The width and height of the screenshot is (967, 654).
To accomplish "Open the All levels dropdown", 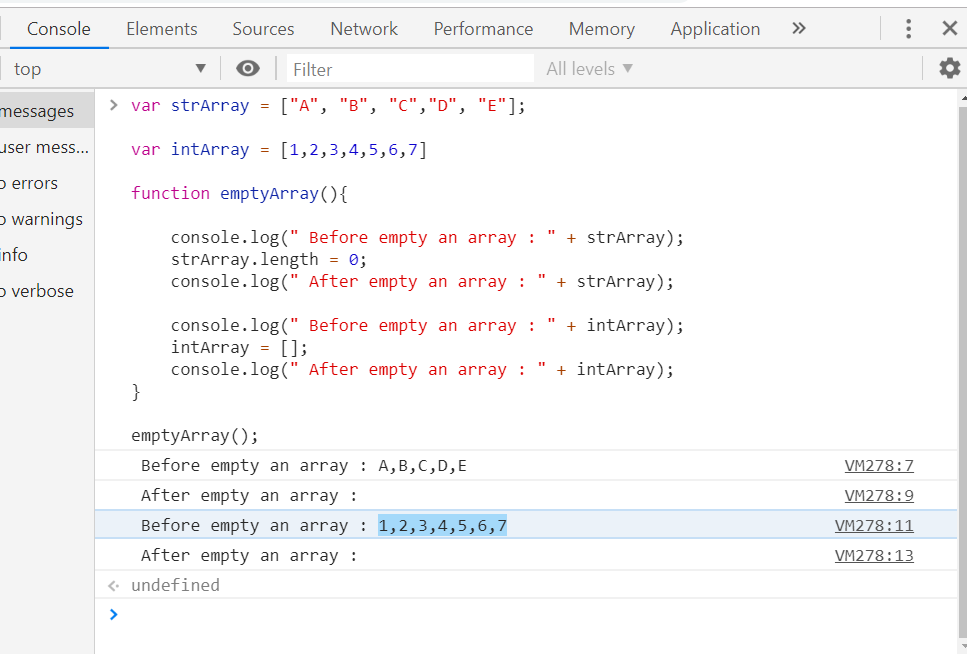I will 587,68.
